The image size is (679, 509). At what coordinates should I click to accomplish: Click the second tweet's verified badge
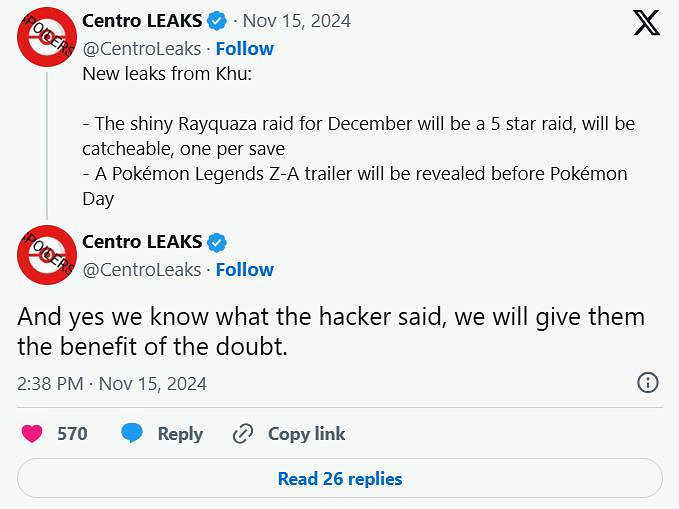pyautogui.click(x=217, y=242)
